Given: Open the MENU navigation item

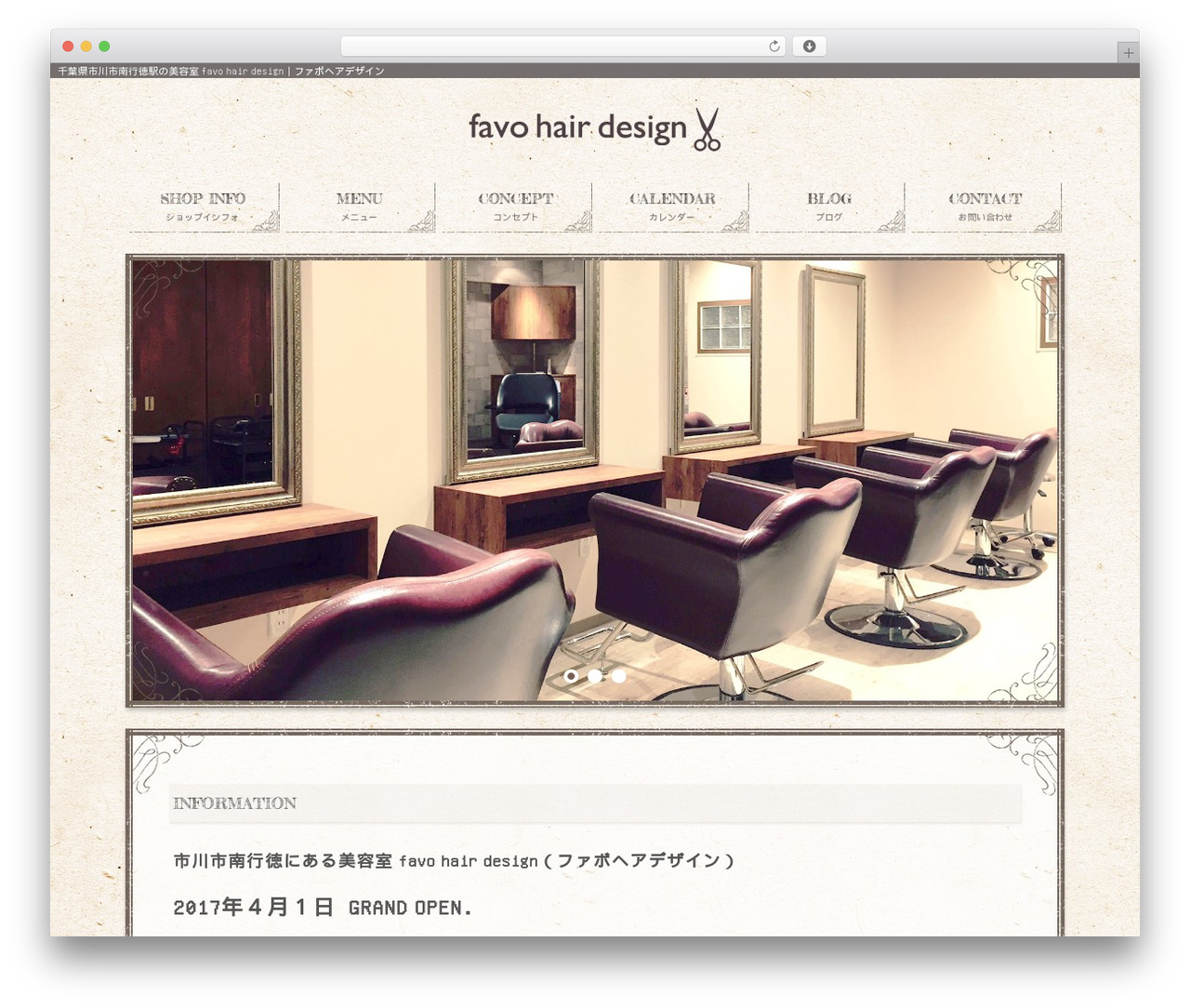Looking at the screenshot, I should tap(359, 206).
